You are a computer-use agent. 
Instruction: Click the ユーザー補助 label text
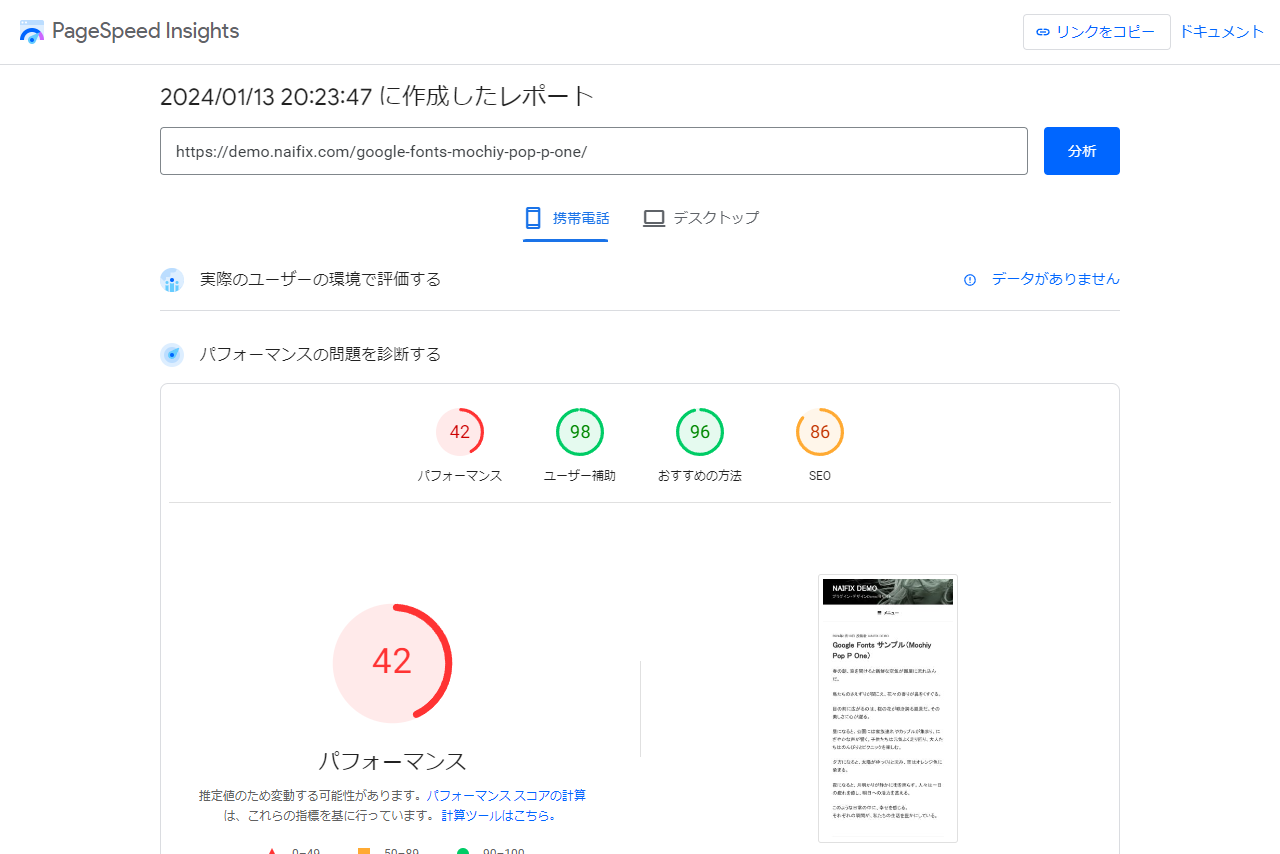point(580,476)
